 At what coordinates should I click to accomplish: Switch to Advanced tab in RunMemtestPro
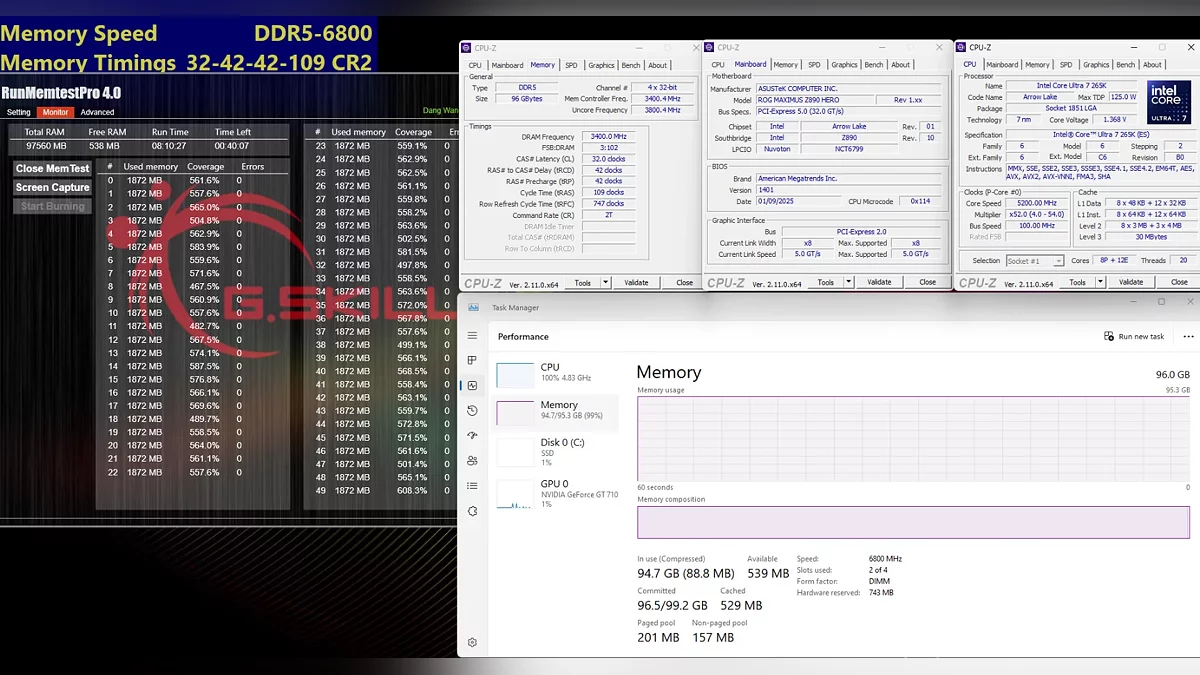pos(97,112)
